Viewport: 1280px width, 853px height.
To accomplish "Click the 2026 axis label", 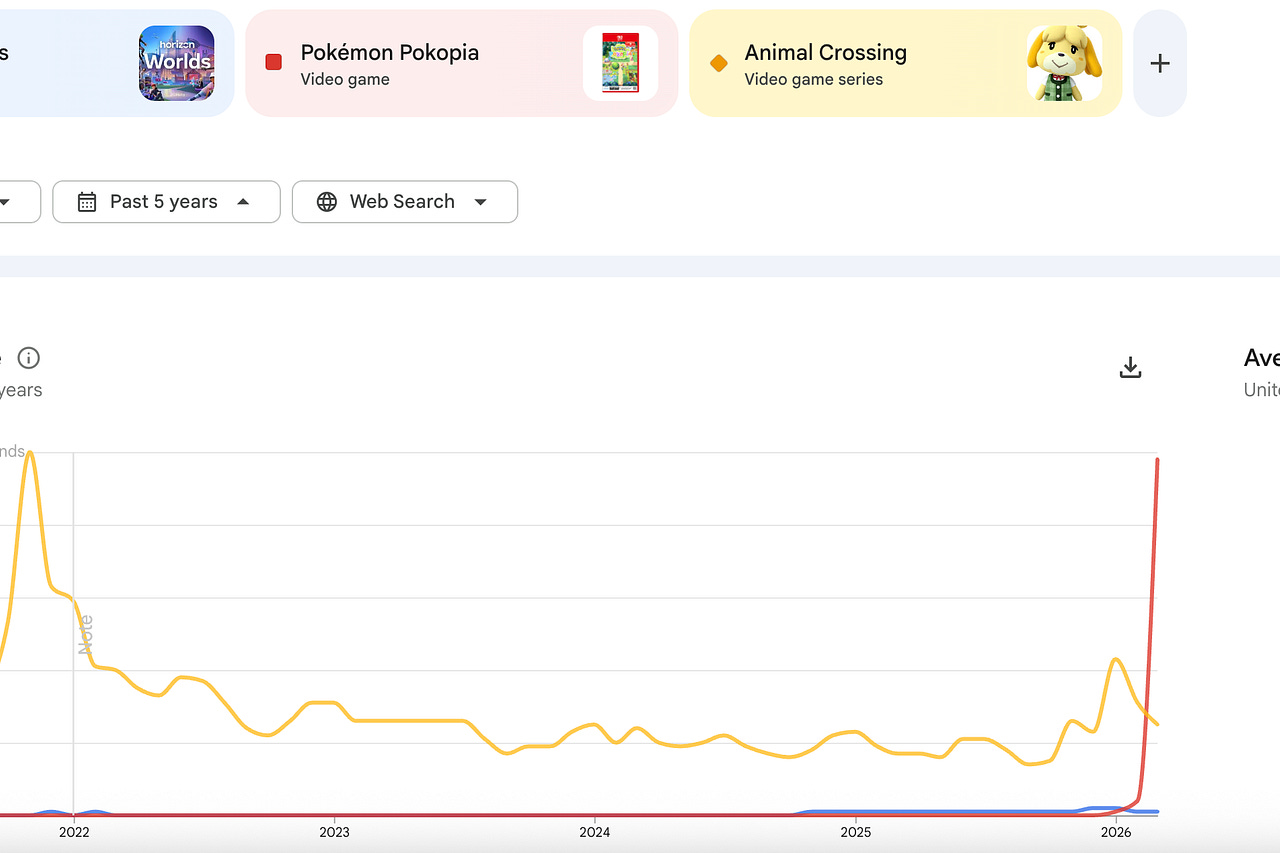I will pyautogui.click(x=1116, y=832).
